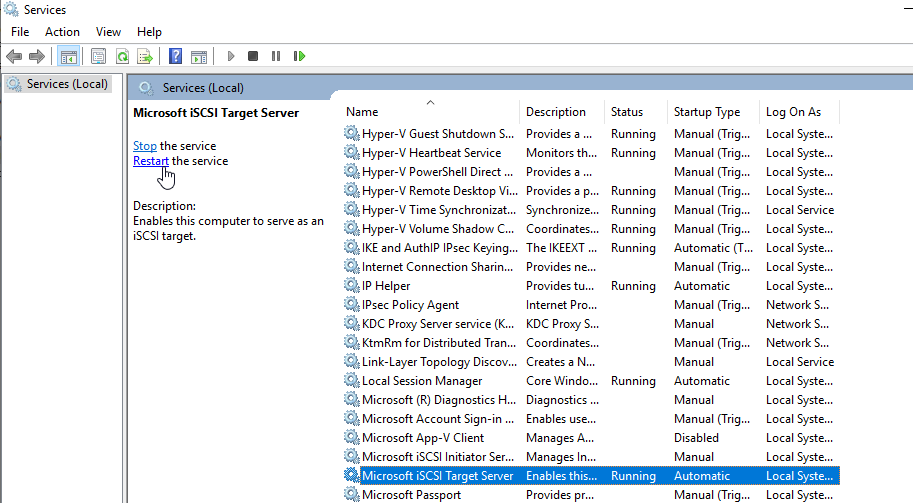Click the Export List toolbar icon
Screen dimensions: 913x503
pyautogui.click(x=145, y=56)
